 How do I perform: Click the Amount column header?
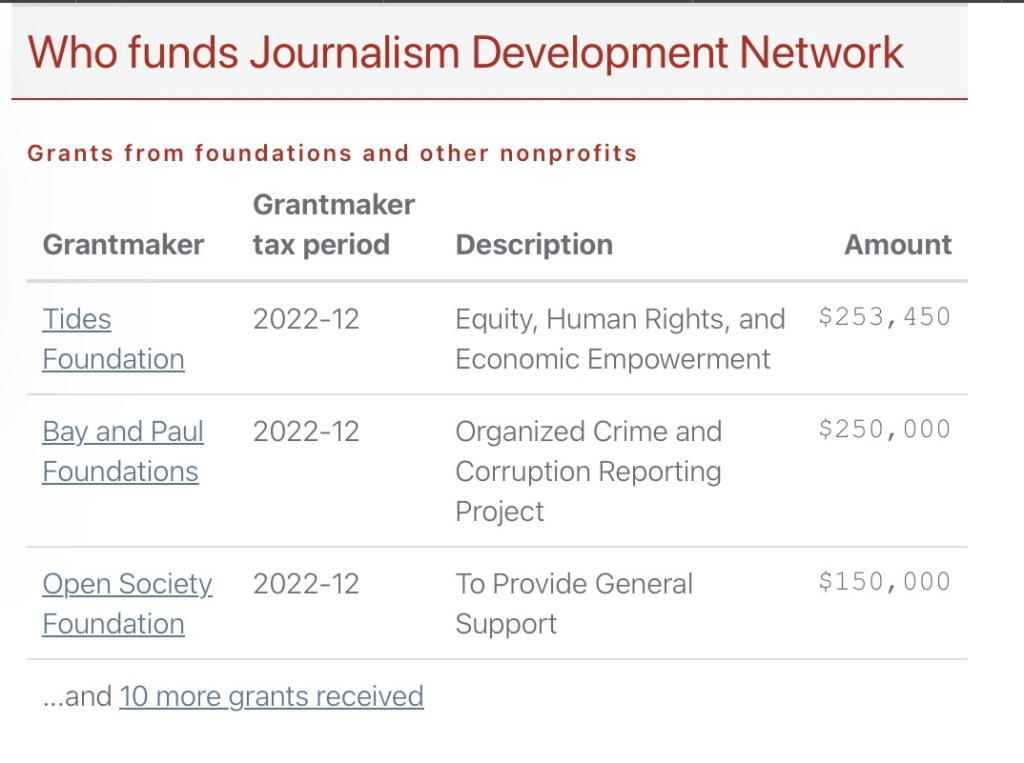898,245
